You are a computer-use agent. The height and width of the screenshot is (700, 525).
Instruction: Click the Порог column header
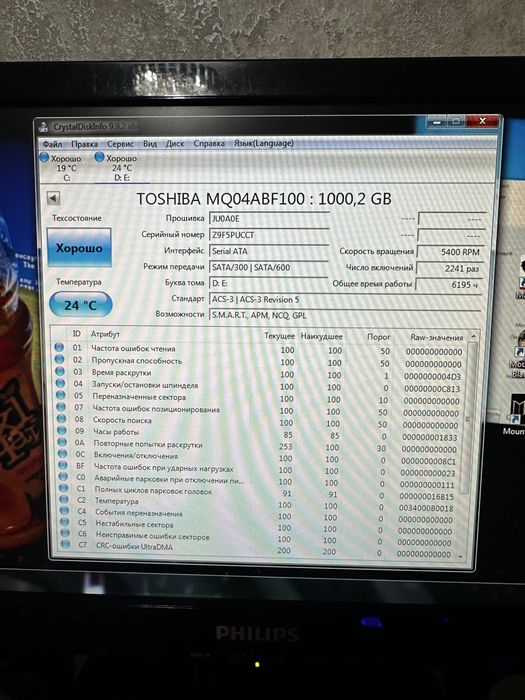379,337
